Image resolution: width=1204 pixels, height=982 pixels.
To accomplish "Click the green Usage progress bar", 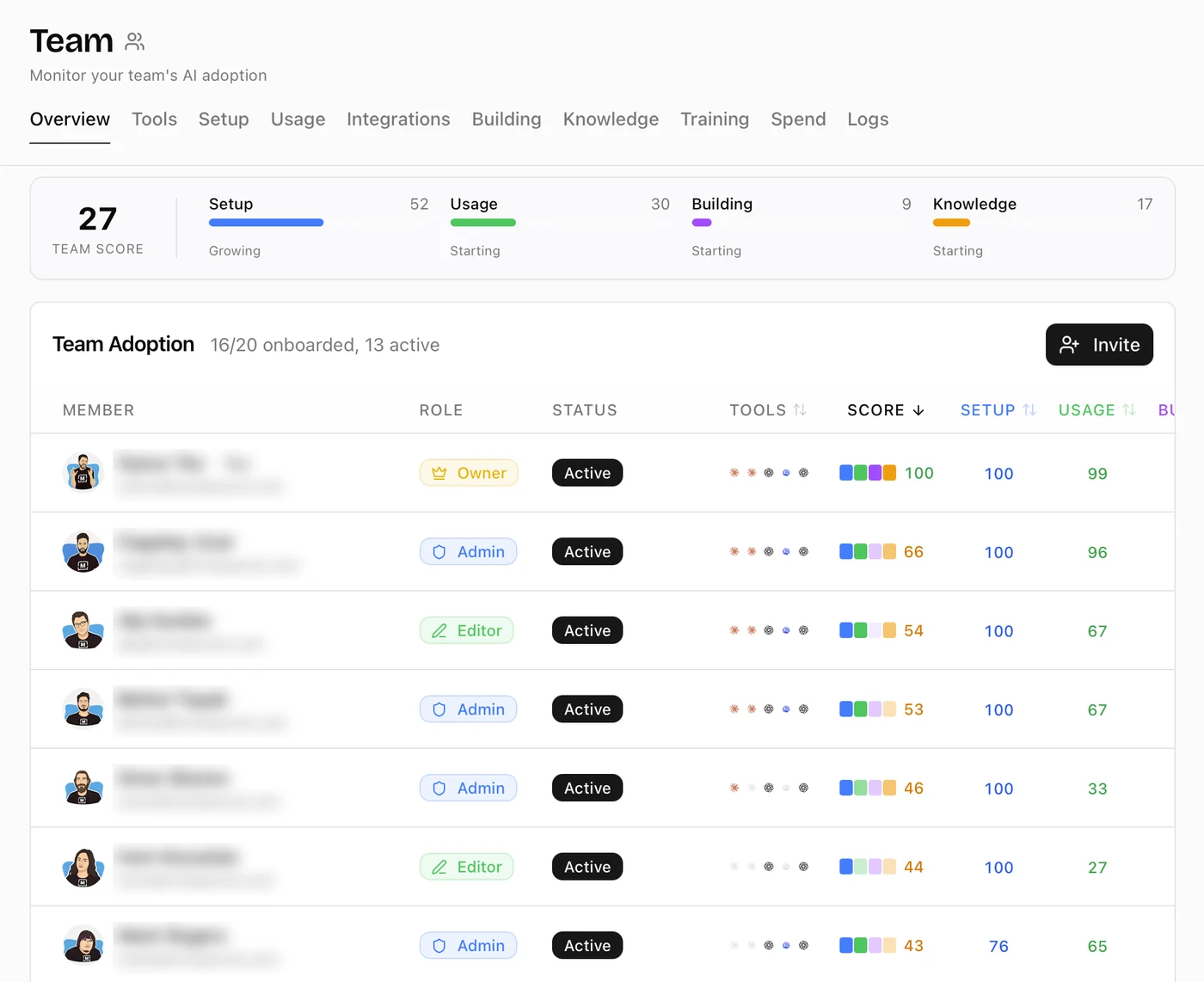I will 482,223.
